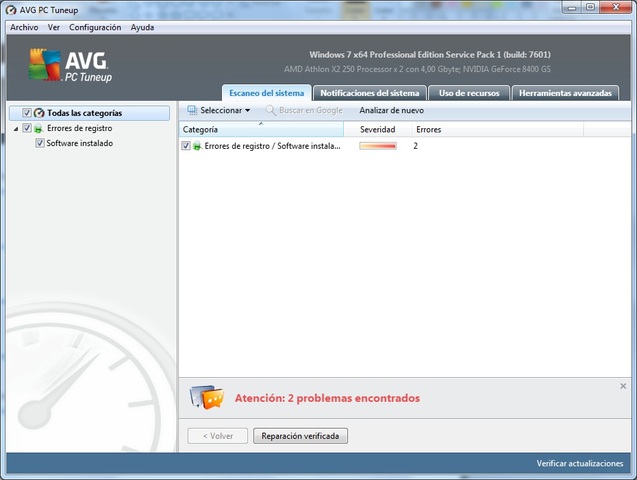The width and height of the screenshot is (637, 480).
Task: Click Verificar actualizaciones link
Action: click(x=580, y=463)
